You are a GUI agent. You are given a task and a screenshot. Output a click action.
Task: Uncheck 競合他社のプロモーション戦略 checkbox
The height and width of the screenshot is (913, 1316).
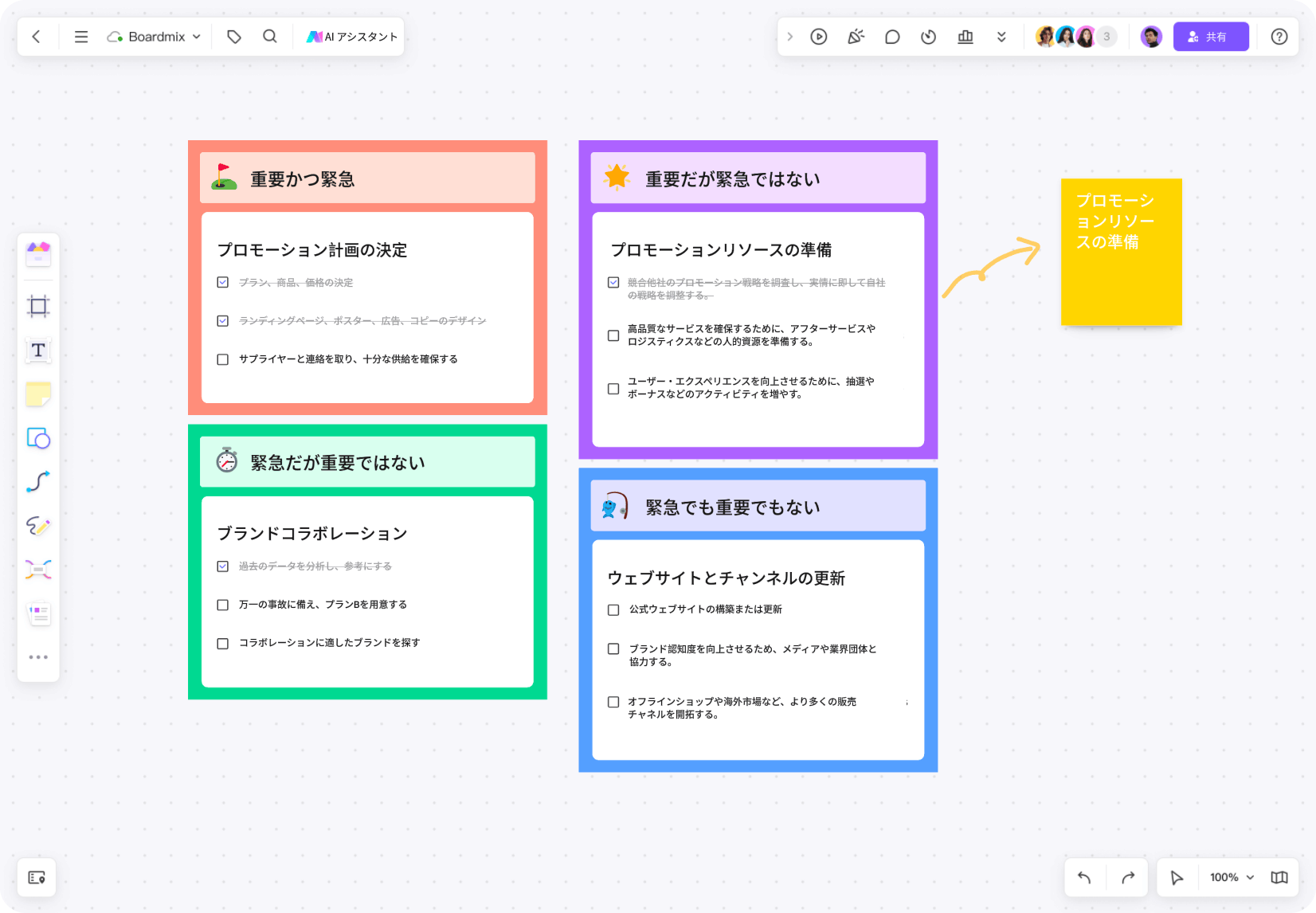coord(613,282)
